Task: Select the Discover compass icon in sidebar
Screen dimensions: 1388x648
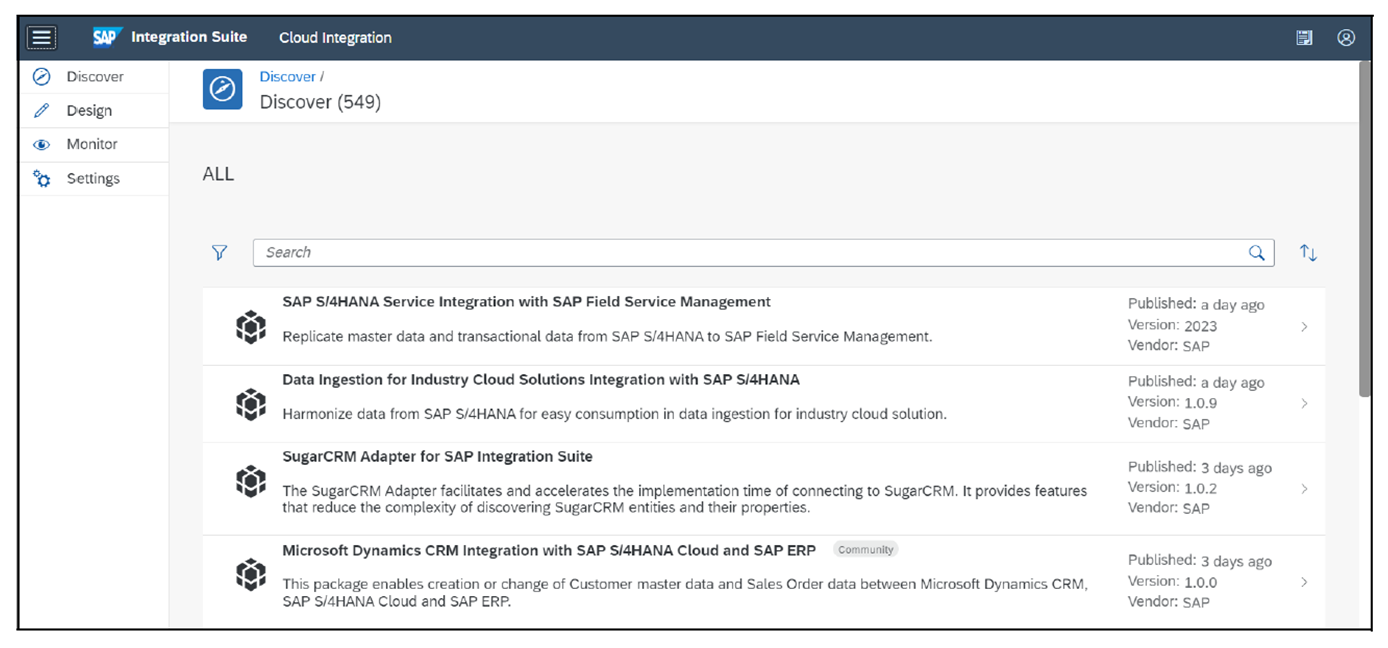Action: tap(40, 76)
